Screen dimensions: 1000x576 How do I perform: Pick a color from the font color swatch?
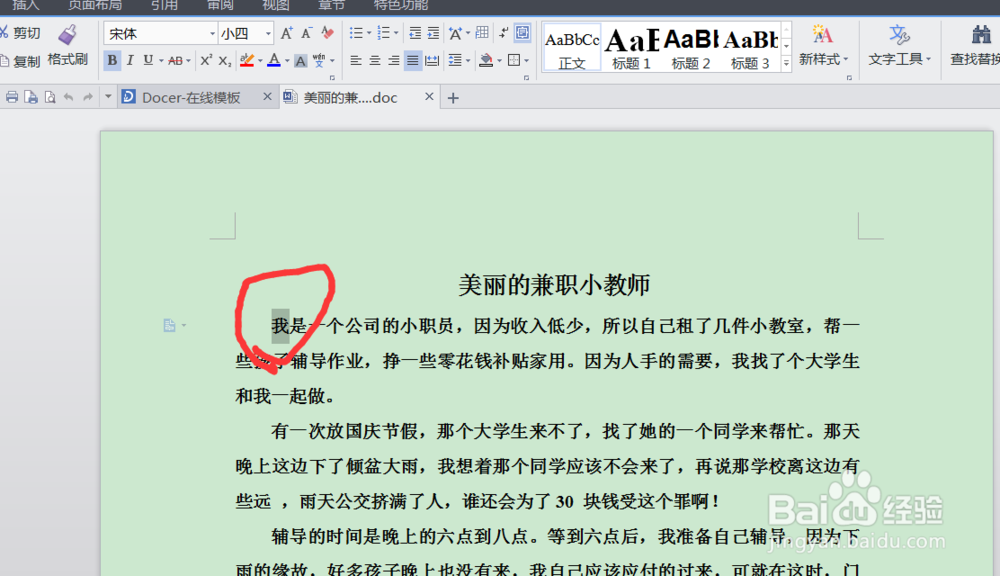point(275,61)
